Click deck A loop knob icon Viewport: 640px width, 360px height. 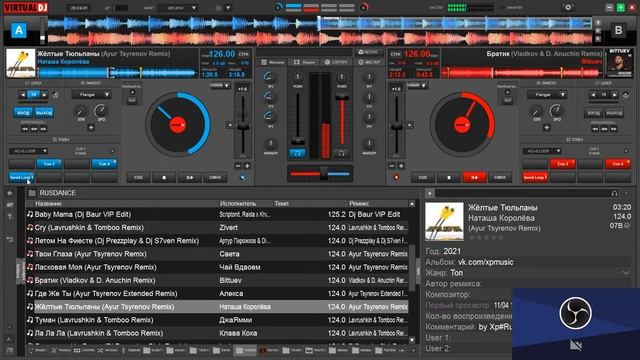pyautogui.click(x=55, y=95)
